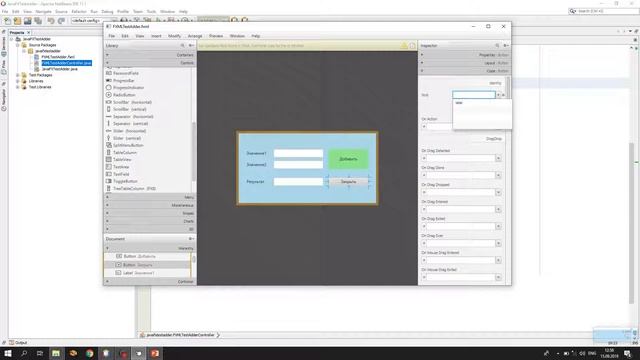
Task: Expand the Properties inspector section
Action: 464,55
